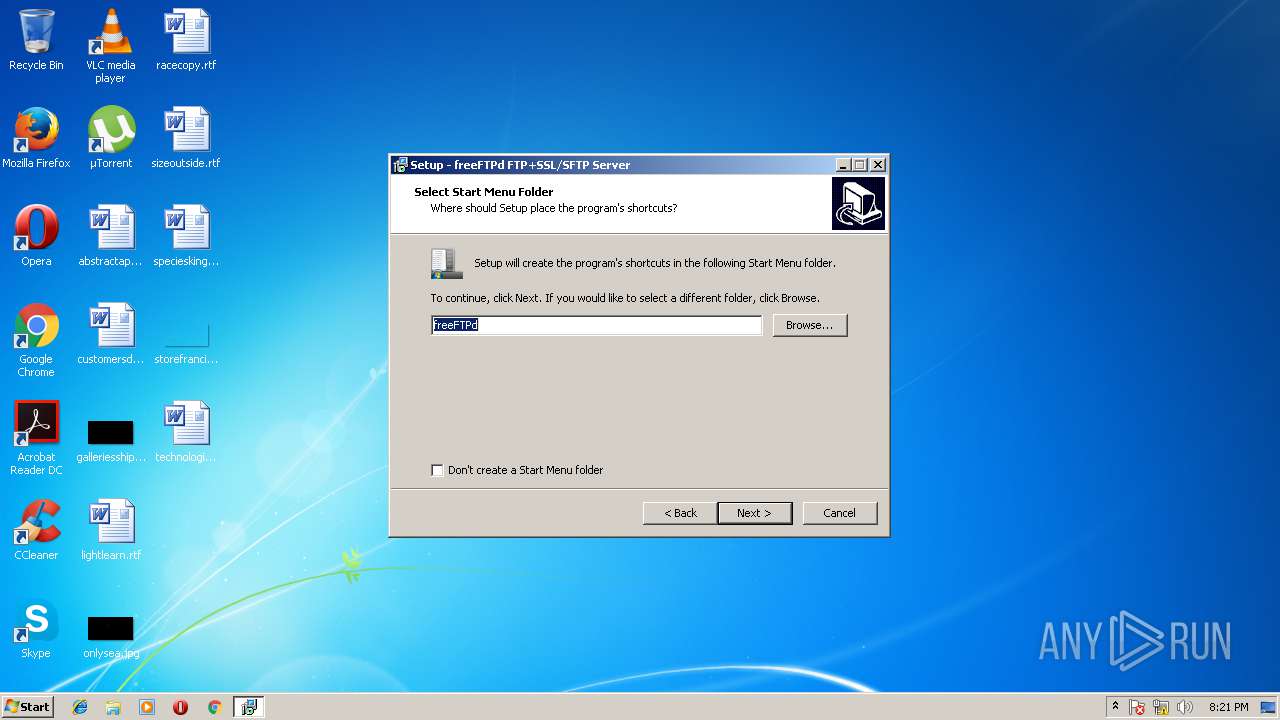The height and width of the screenshot is (720, 1280).
Task: Launch µTorrent desktop shortcut
Action: (x=110, y=138)
